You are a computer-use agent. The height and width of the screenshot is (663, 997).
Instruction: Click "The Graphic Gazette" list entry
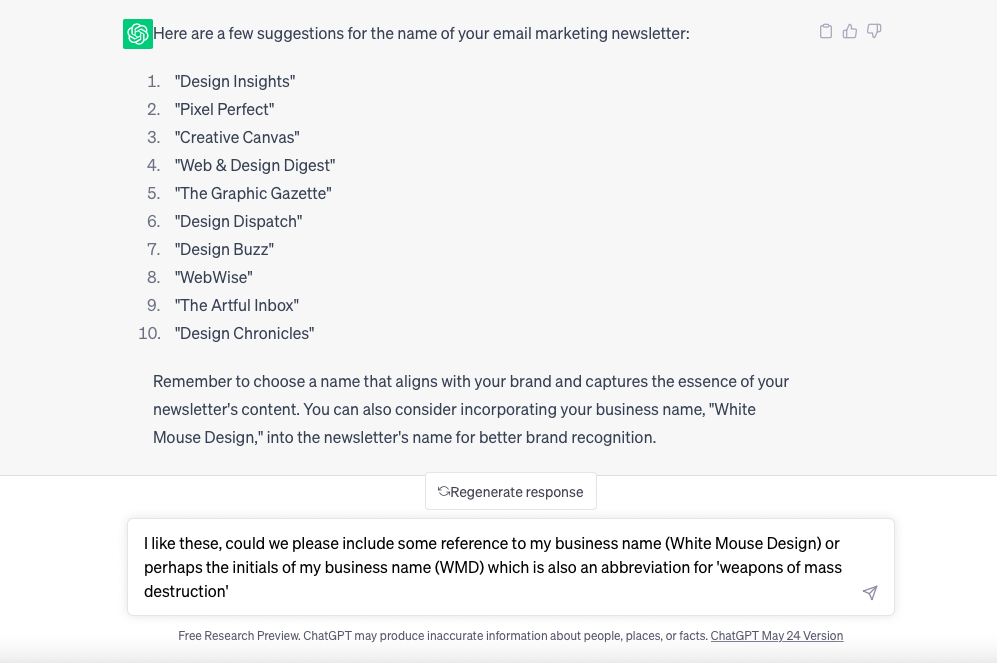pos(253,193)
